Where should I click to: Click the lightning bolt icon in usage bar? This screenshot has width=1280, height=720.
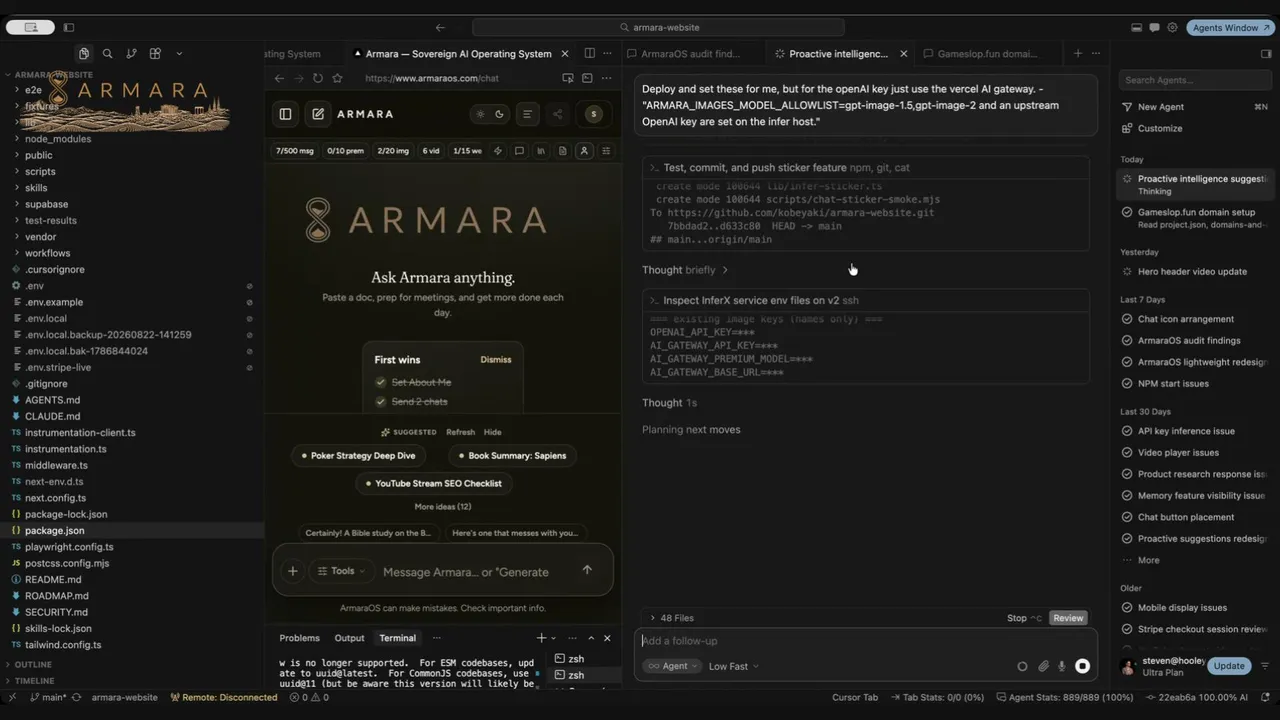coord(498,151)
